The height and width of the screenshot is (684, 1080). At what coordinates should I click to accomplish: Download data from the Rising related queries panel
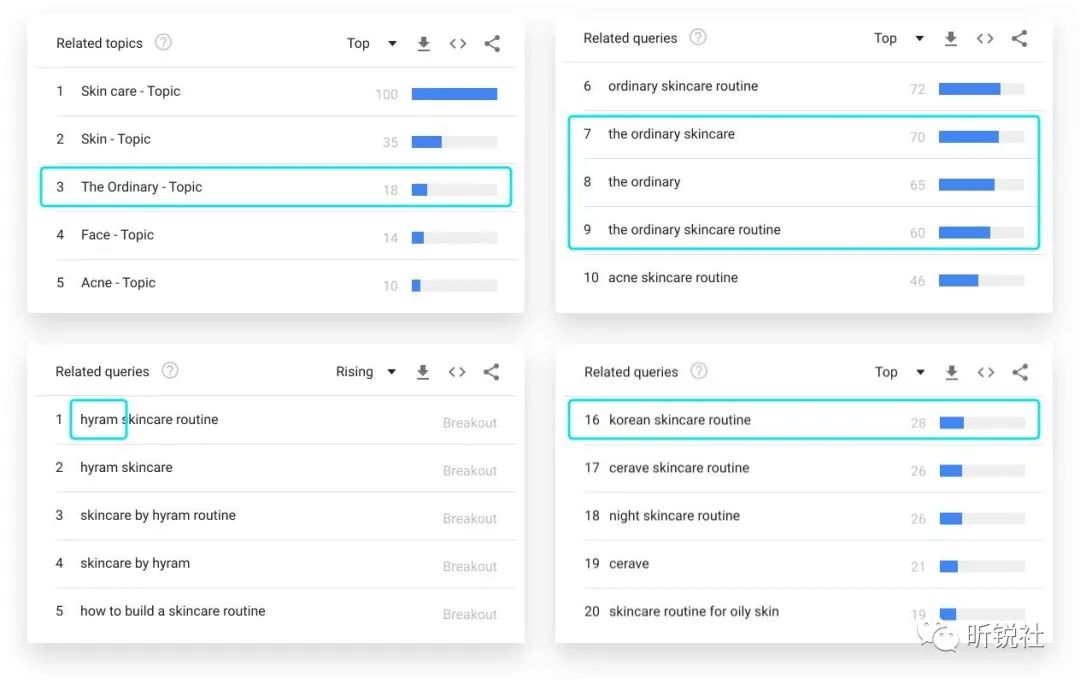pyautogui.click(x=423, y=372)
